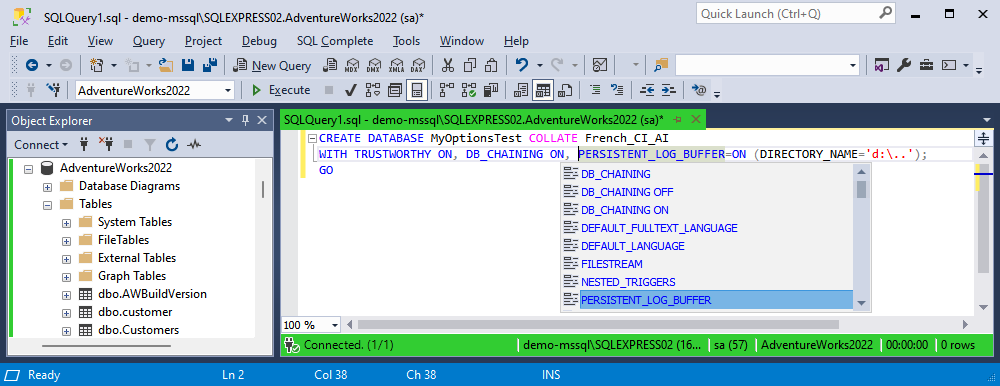Open the SQL Complete menu
The height and width of the screenshot is (386, 1000).
(335, 41)
